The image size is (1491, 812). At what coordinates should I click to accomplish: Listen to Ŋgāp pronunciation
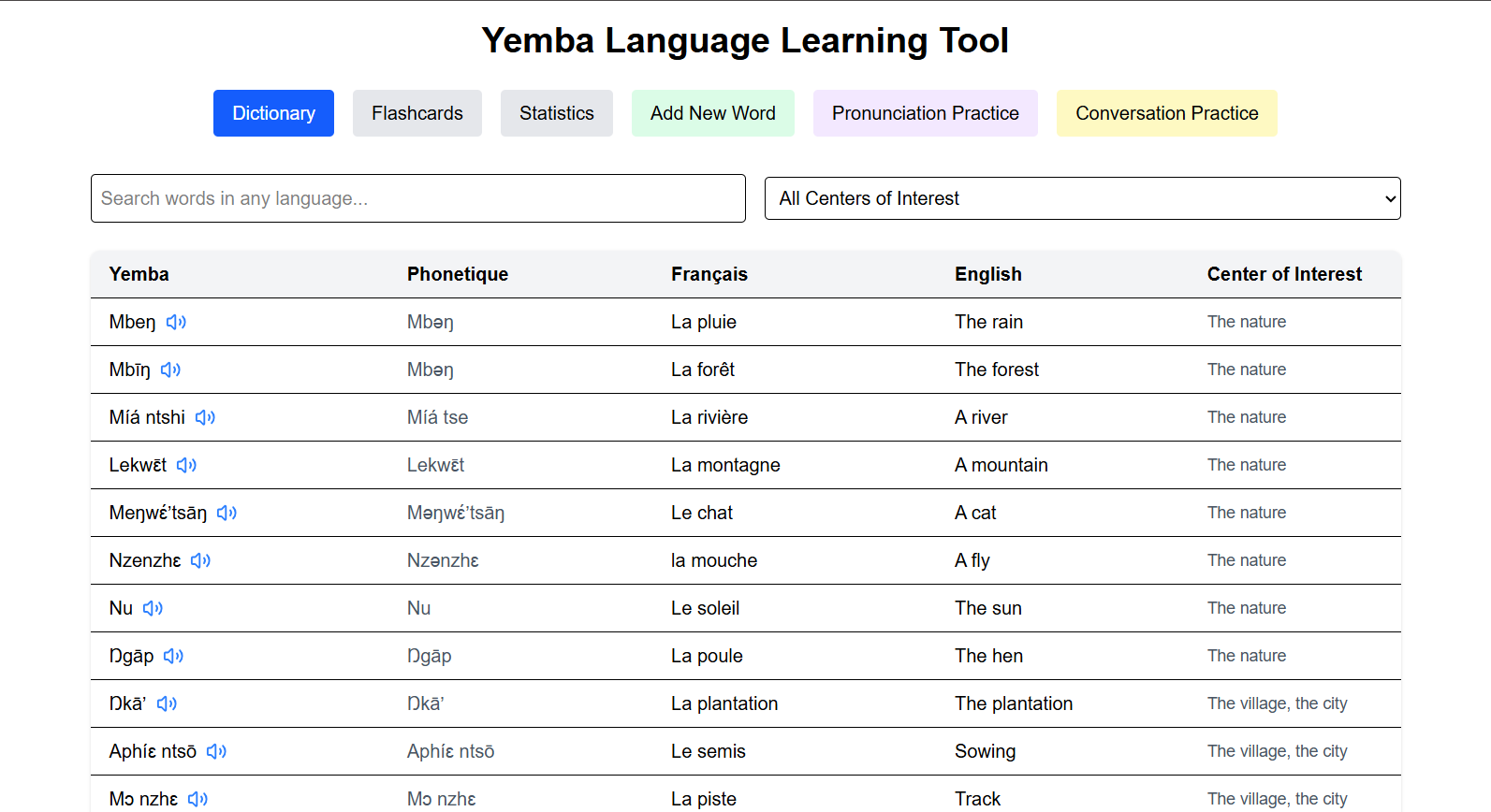[x=173, y=656]
